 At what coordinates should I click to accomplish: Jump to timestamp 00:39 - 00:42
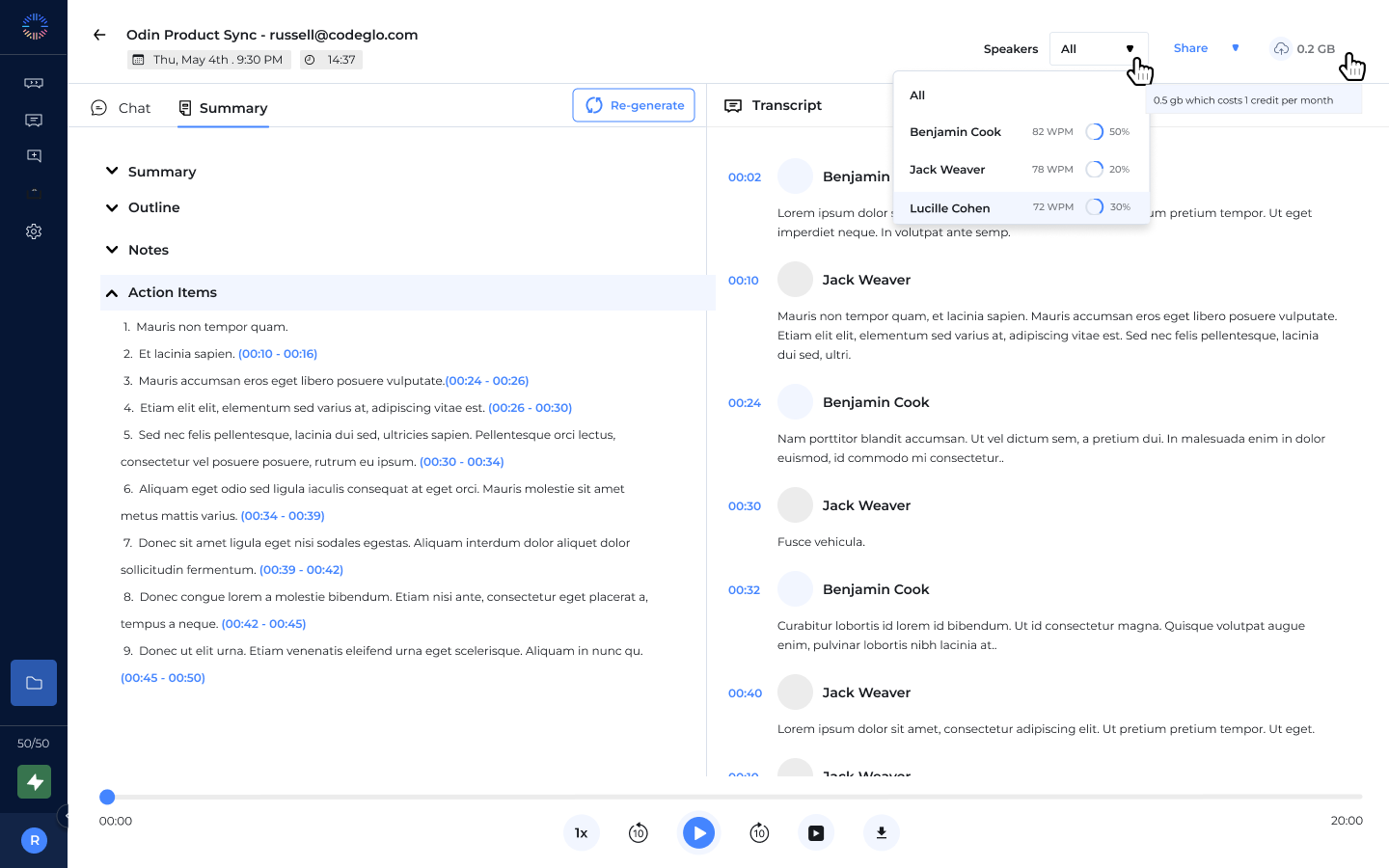pos(301,570)
